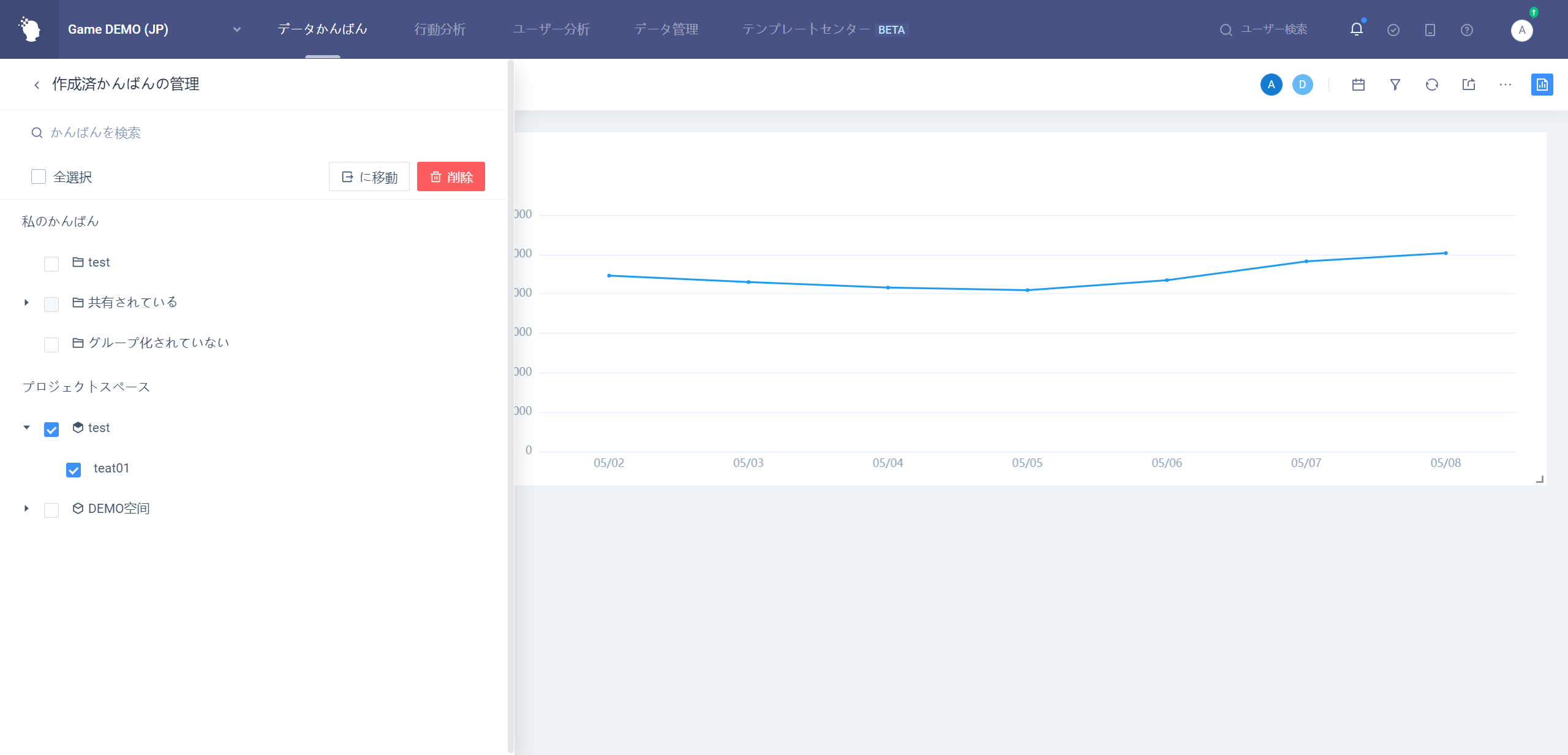The image size is (1568, 755).
Task: Click the app logo head icon
Action: coord(29,29)
